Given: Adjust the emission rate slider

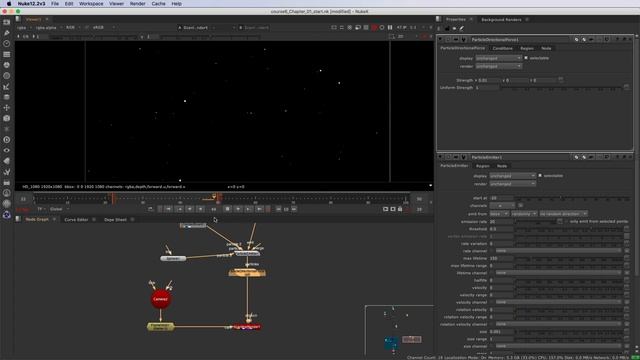Looking at the screenshot, I should [535, 221].
